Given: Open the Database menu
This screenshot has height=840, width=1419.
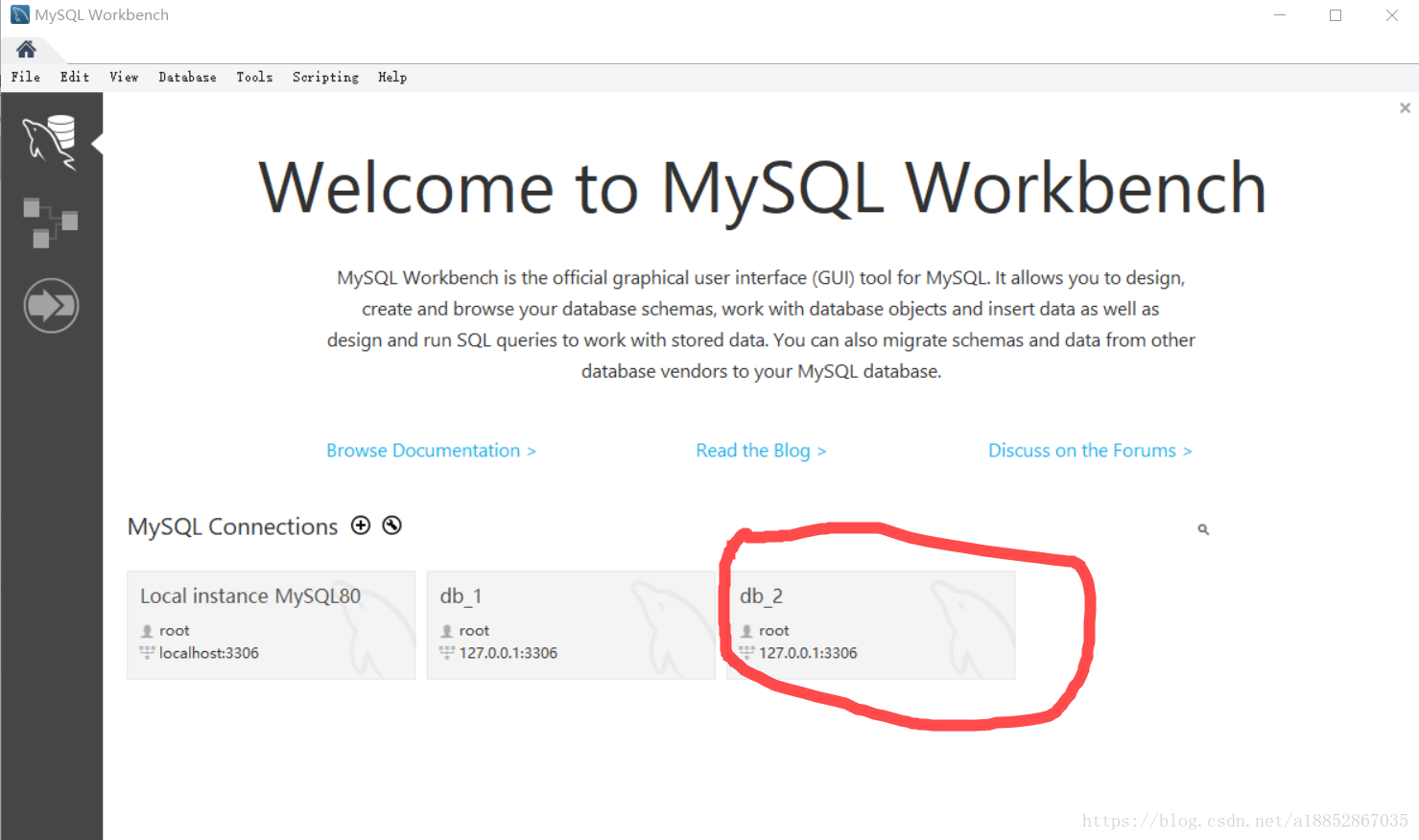Looking at the screenshot, I should [187, 77].
